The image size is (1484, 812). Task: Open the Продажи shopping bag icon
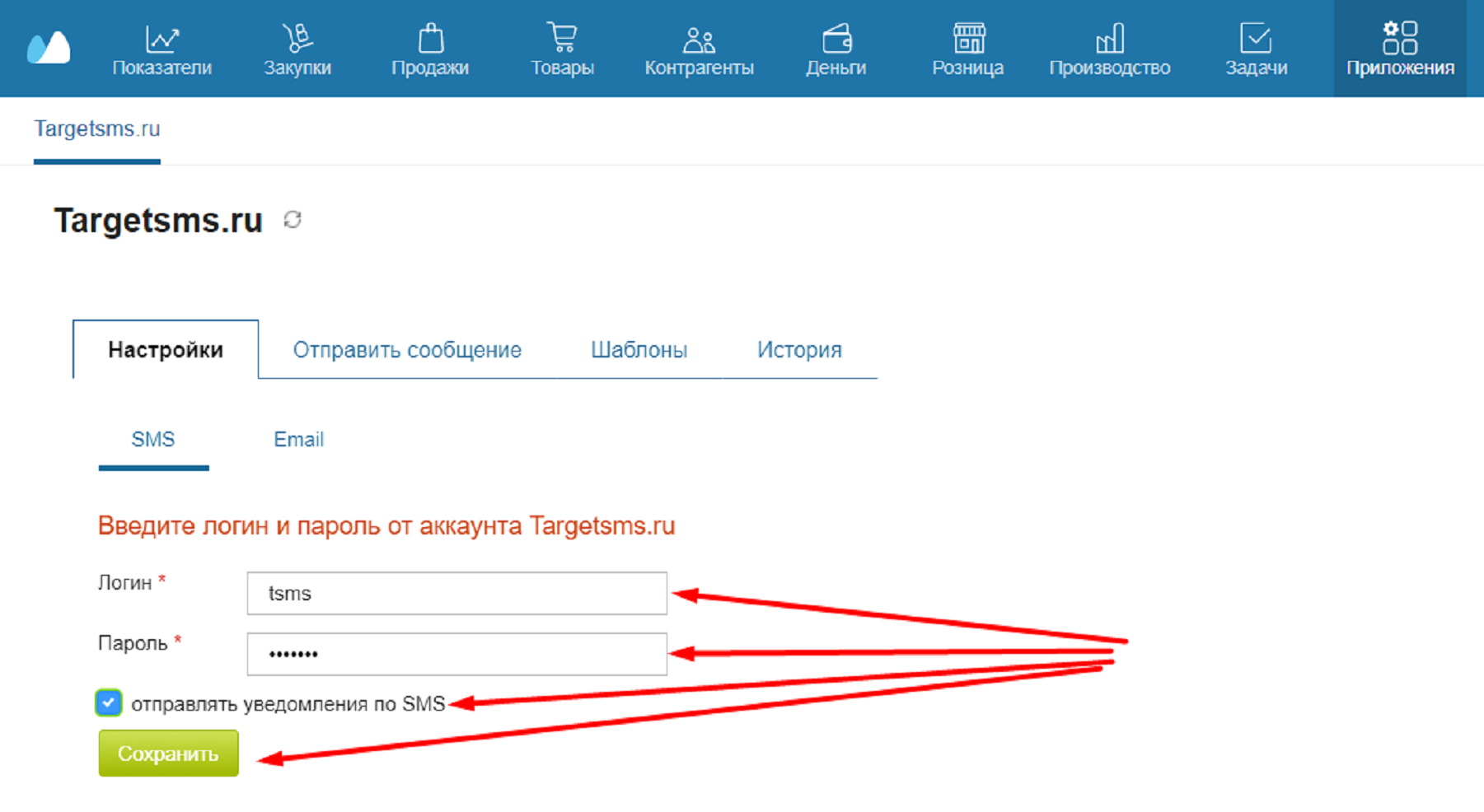tap(430, 38)
